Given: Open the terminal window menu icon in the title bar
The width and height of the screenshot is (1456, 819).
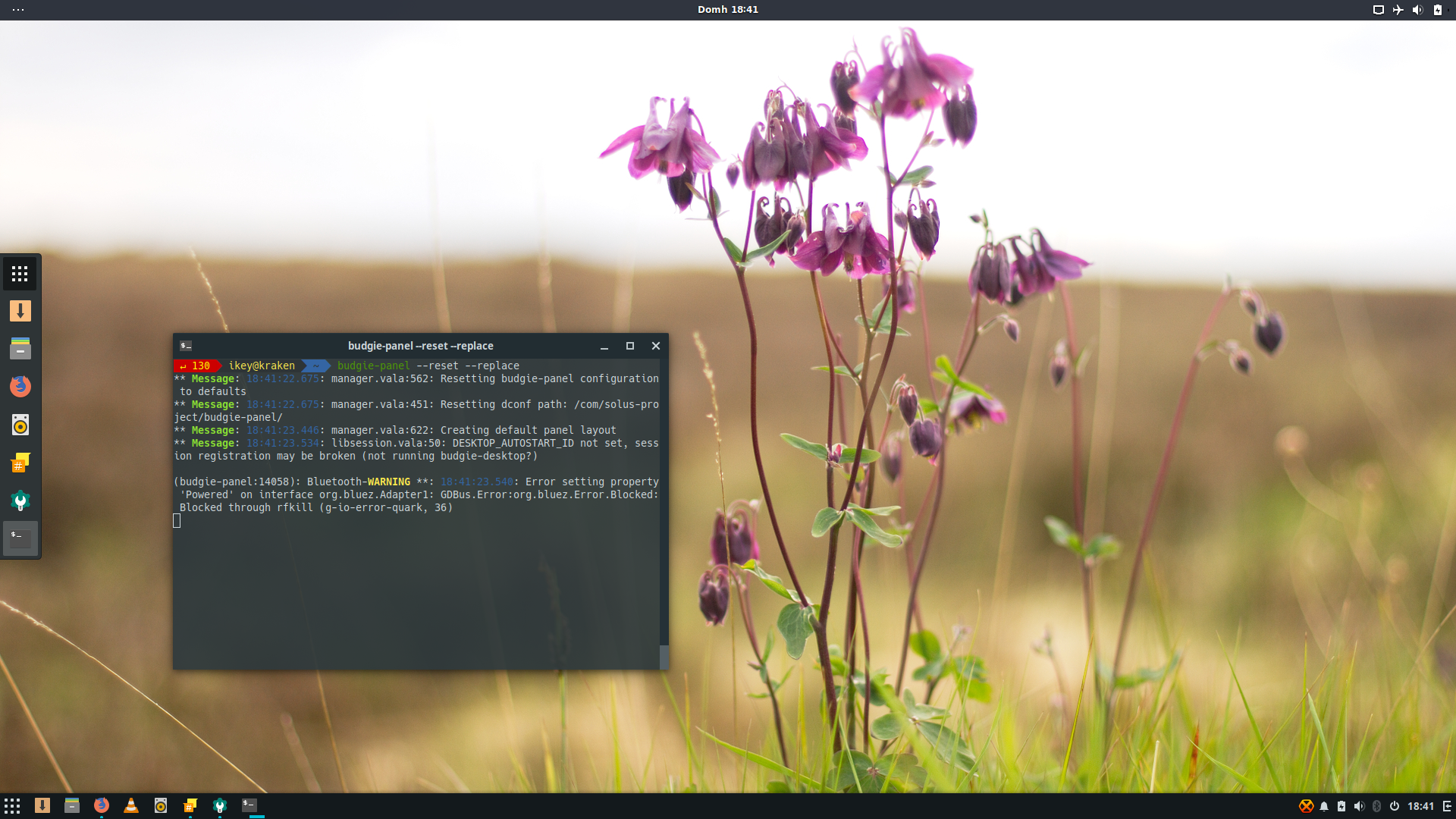Looking at the screenshot, I should pos(186,346).
